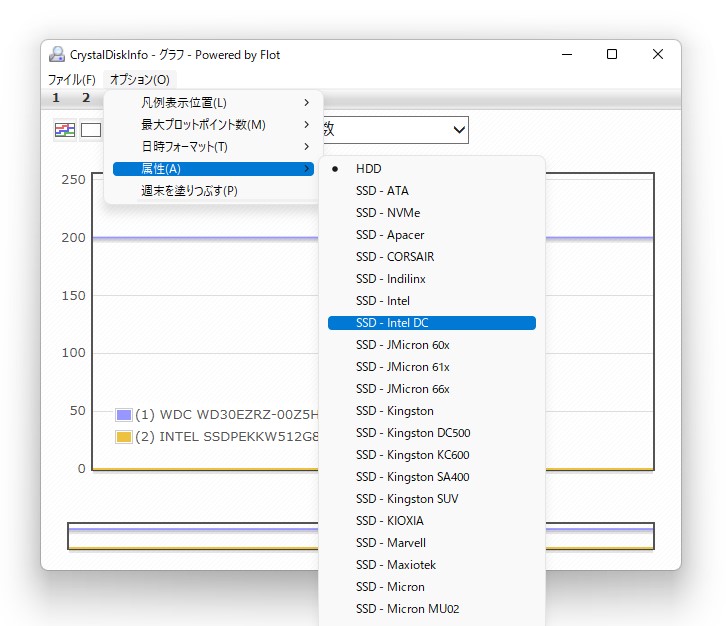The width and height of the screenshot is (726, 626).
Task: Click the overview range strip below the graph
Action: tap(361, 537)
